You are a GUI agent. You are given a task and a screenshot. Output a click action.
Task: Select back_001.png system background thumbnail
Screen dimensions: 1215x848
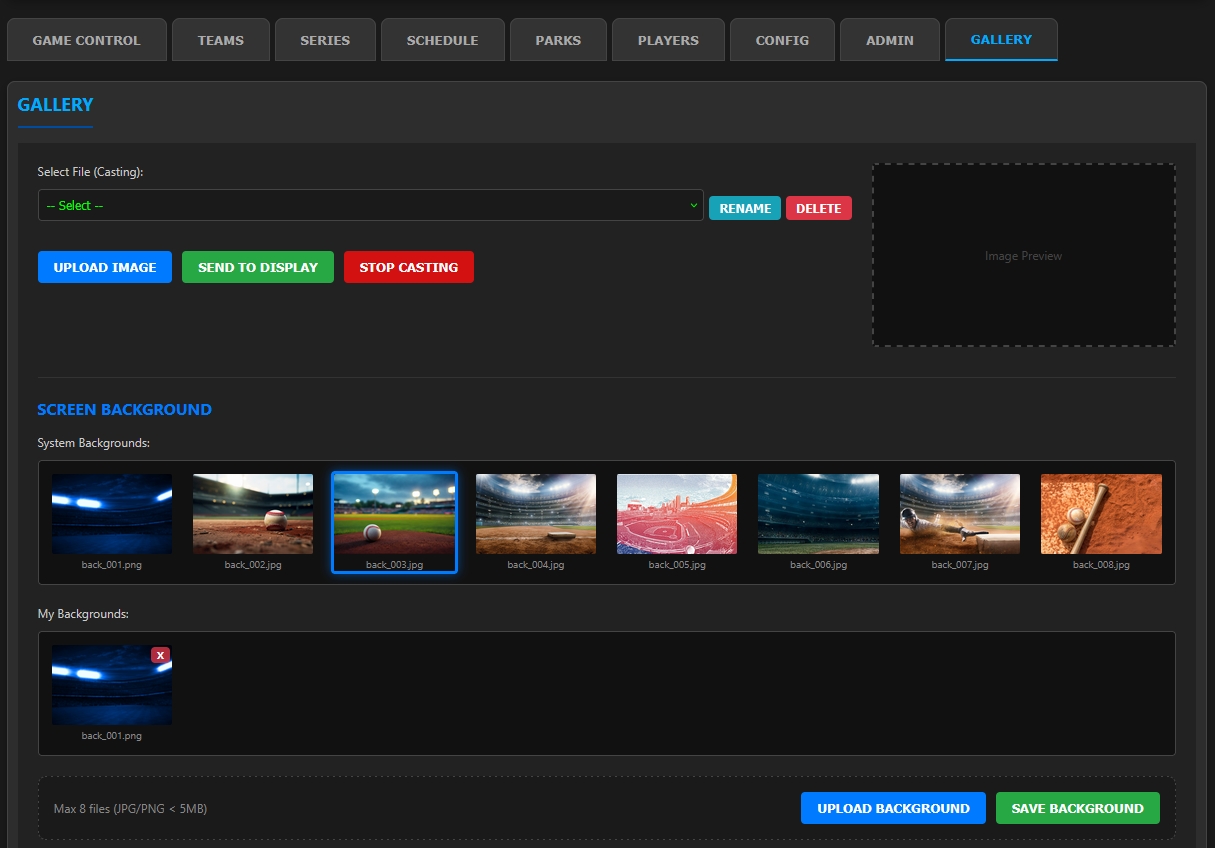click(x=112, y=514)
